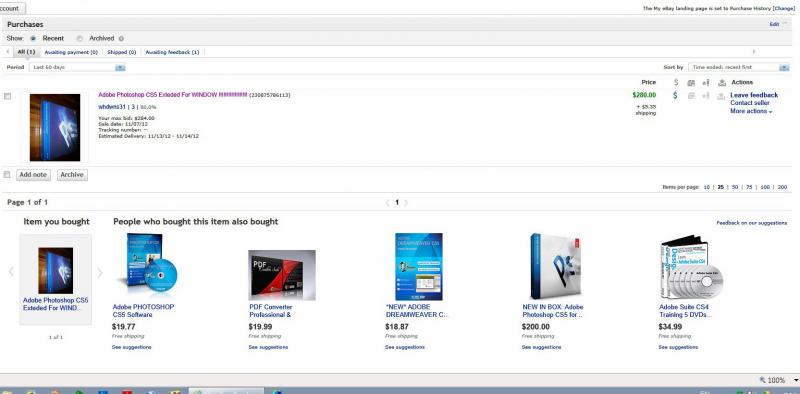The image size is (800, 394).
Task: Click the shipped column header icon
Action: click(691, 83)
